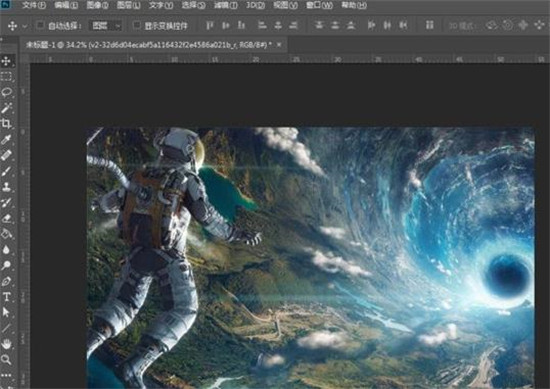This screenshot has width=550, height=389.
Task: Open the 窗口 (Window) menu
Action: [319, 5]
